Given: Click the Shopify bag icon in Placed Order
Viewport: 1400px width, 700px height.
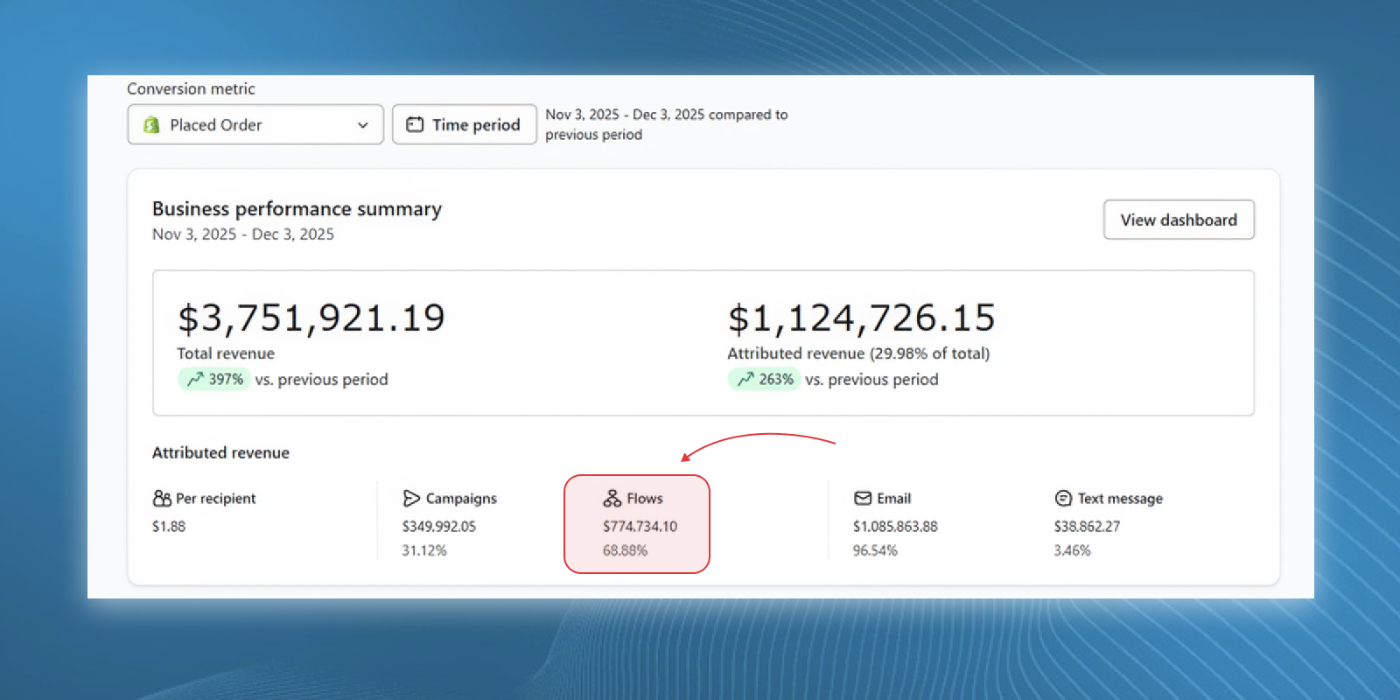Looking at the screenshot, I should pos(152,125).
